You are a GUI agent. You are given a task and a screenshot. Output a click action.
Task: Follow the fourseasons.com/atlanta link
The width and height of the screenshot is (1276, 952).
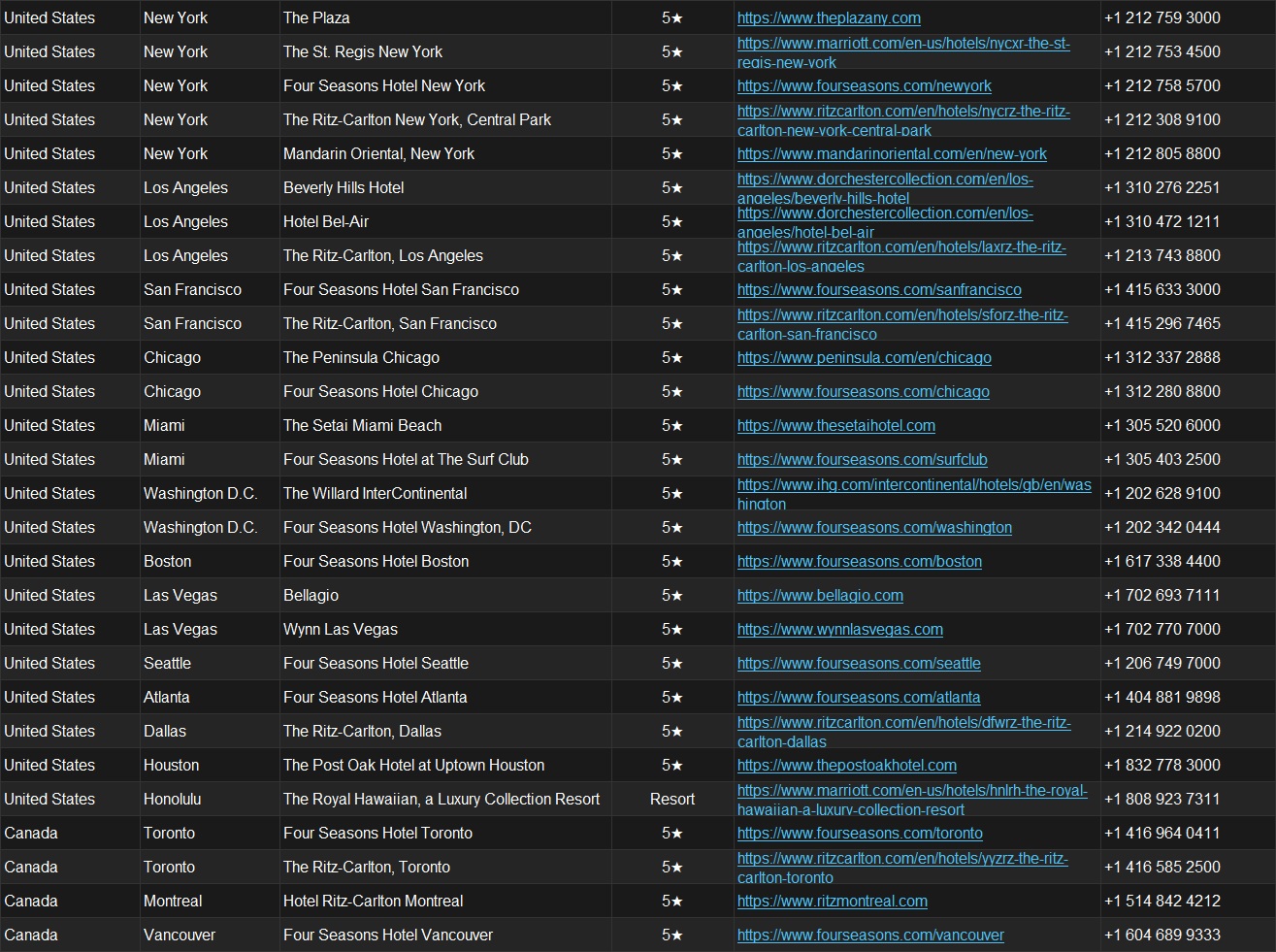pyautogui.click(x=859, y=697)
